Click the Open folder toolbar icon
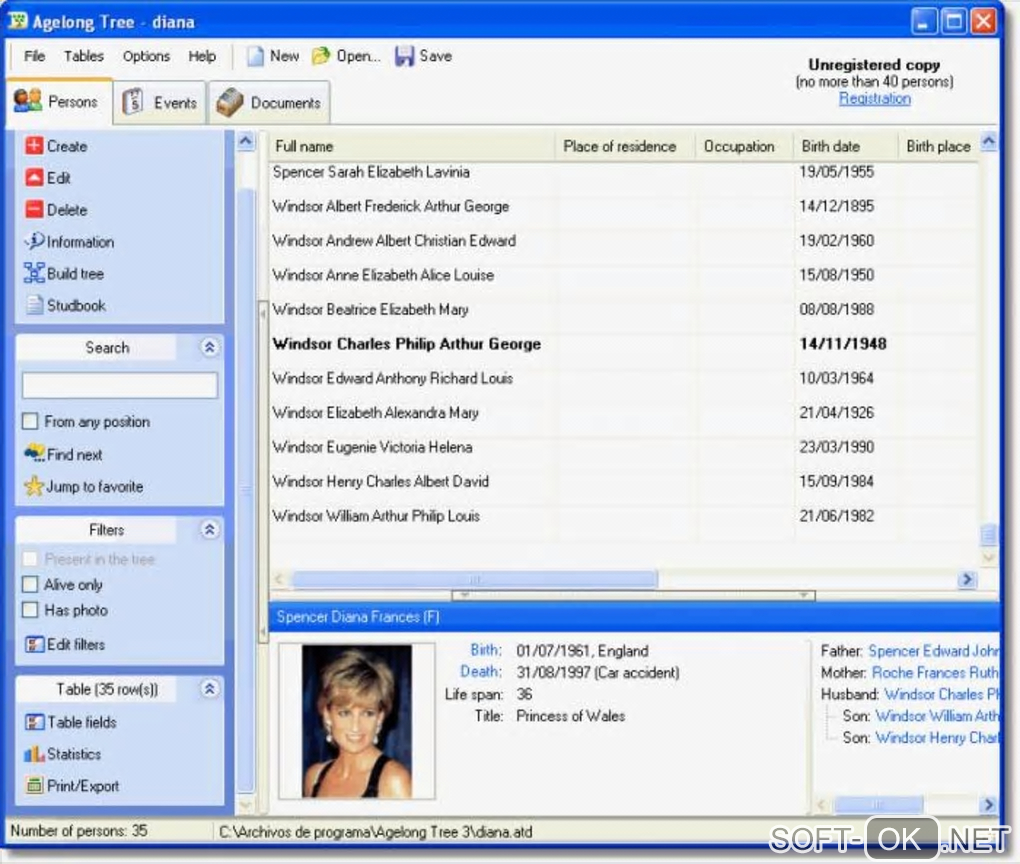Screen dimensions: 1020x864 point(321,56)
